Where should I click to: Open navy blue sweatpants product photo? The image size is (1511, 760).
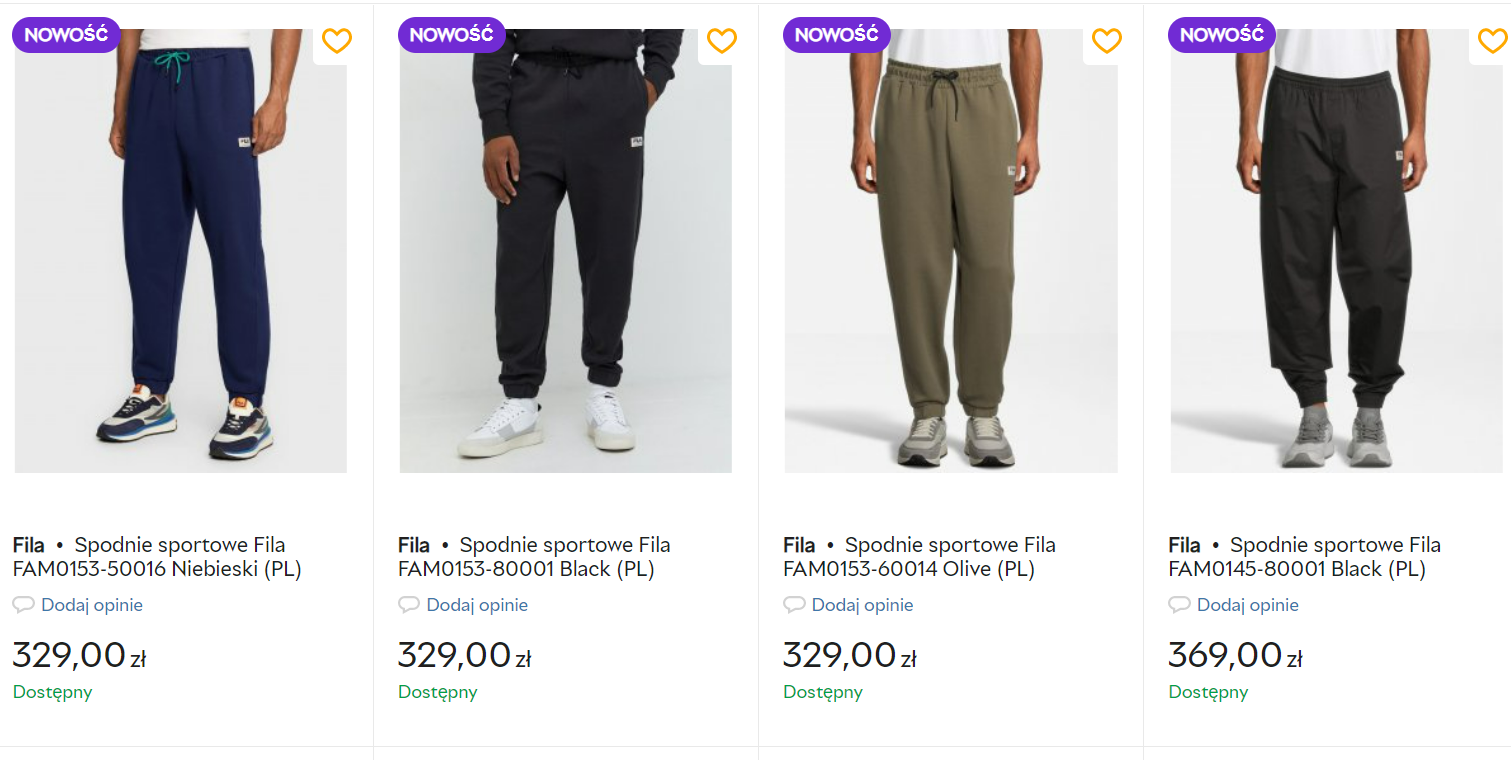[x=181, y=250]
